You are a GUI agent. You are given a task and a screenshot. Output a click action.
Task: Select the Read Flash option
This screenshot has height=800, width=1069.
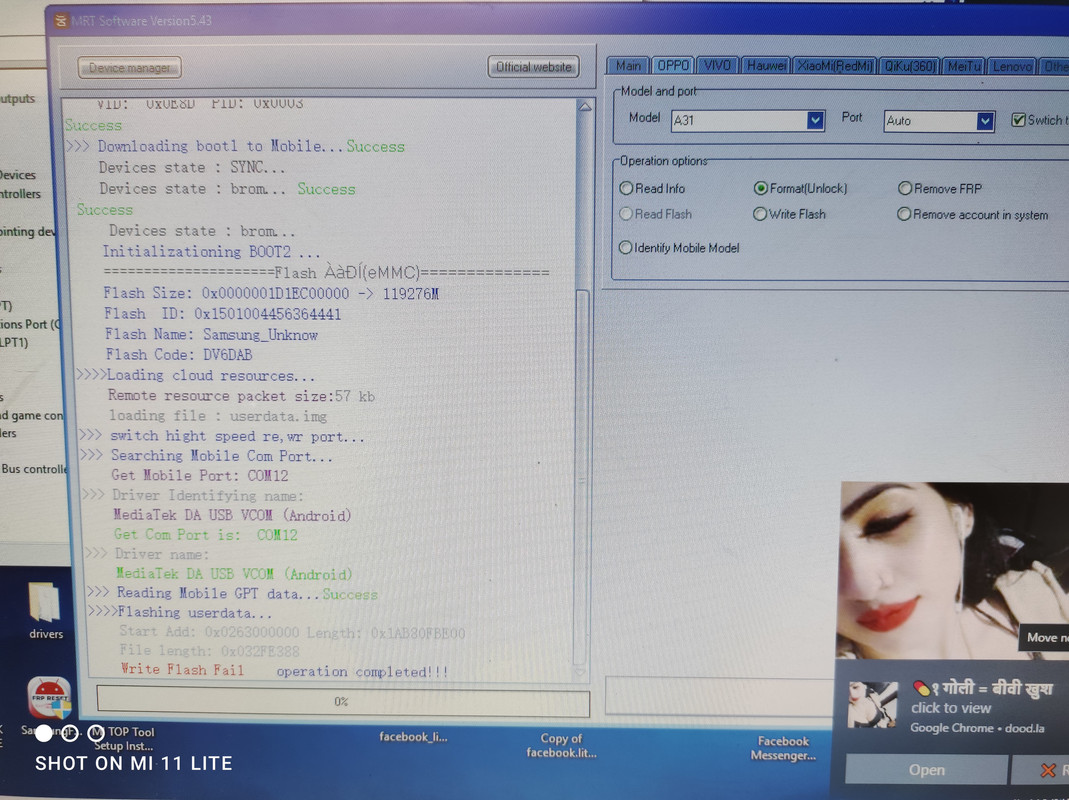[x=656, y=214]
